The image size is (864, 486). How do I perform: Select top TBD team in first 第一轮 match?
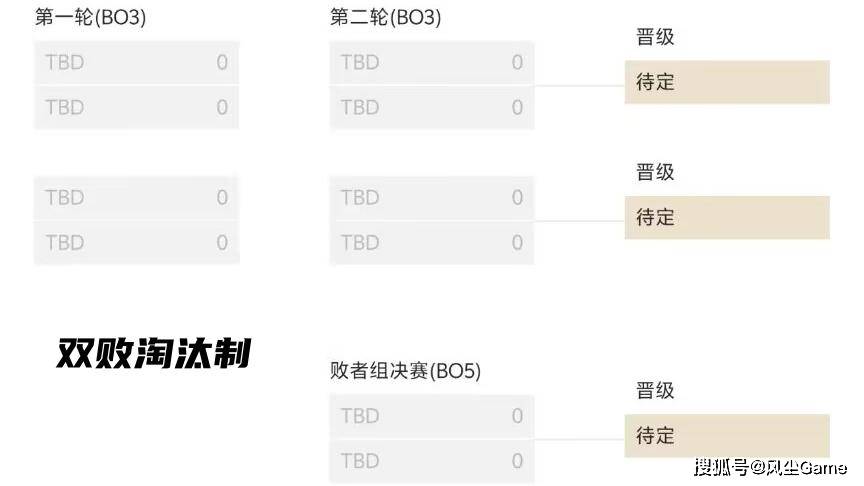136,63
